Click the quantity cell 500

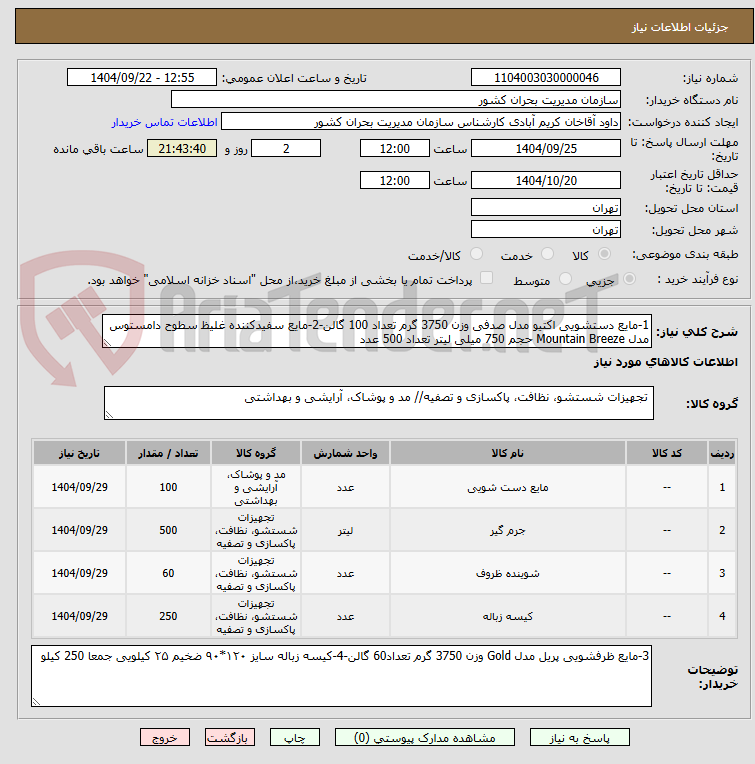click(x=168, y=530)
